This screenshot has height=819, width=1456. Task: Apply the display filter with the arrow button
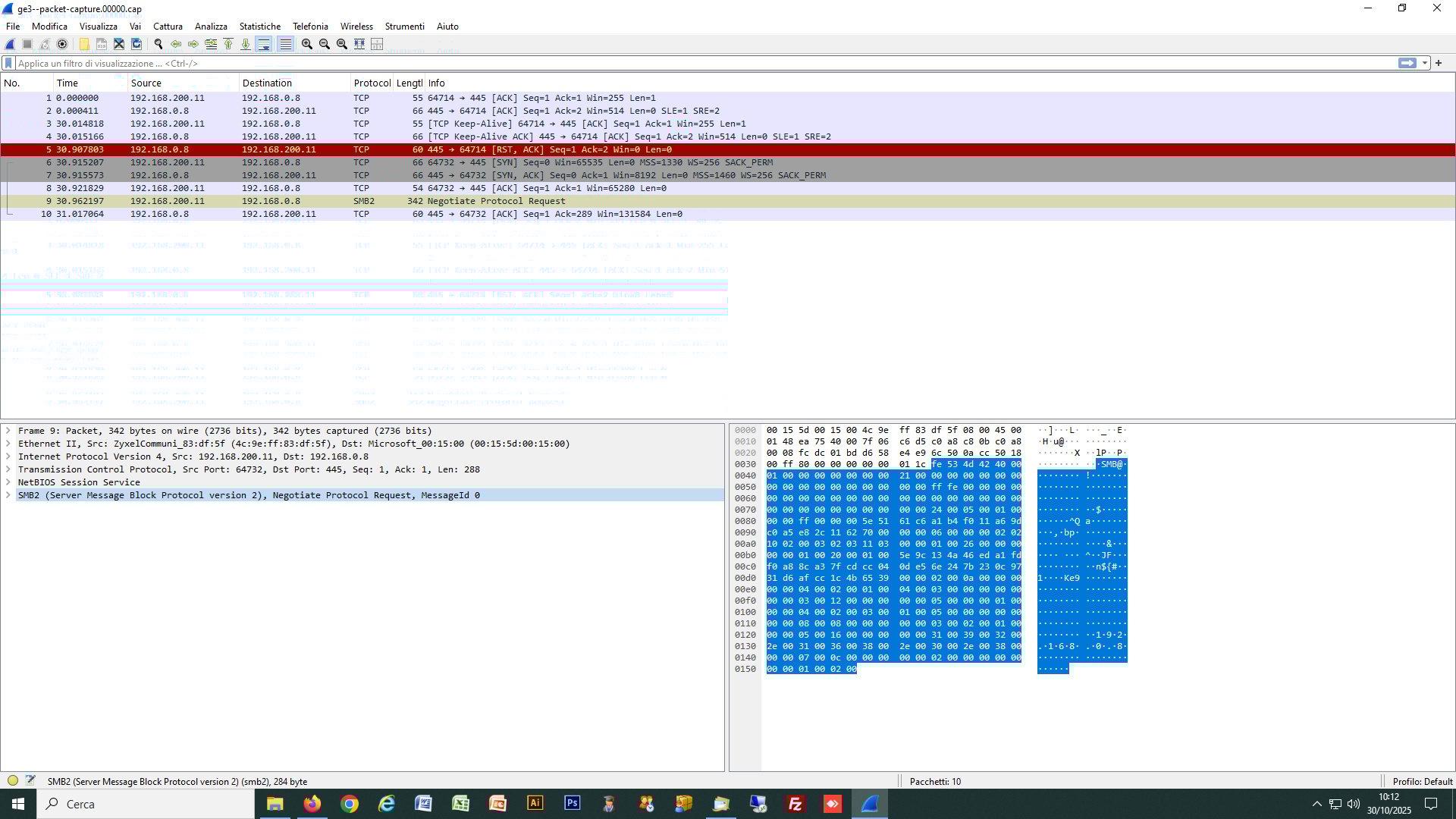pyautogui.click(x=1407, y=63)
